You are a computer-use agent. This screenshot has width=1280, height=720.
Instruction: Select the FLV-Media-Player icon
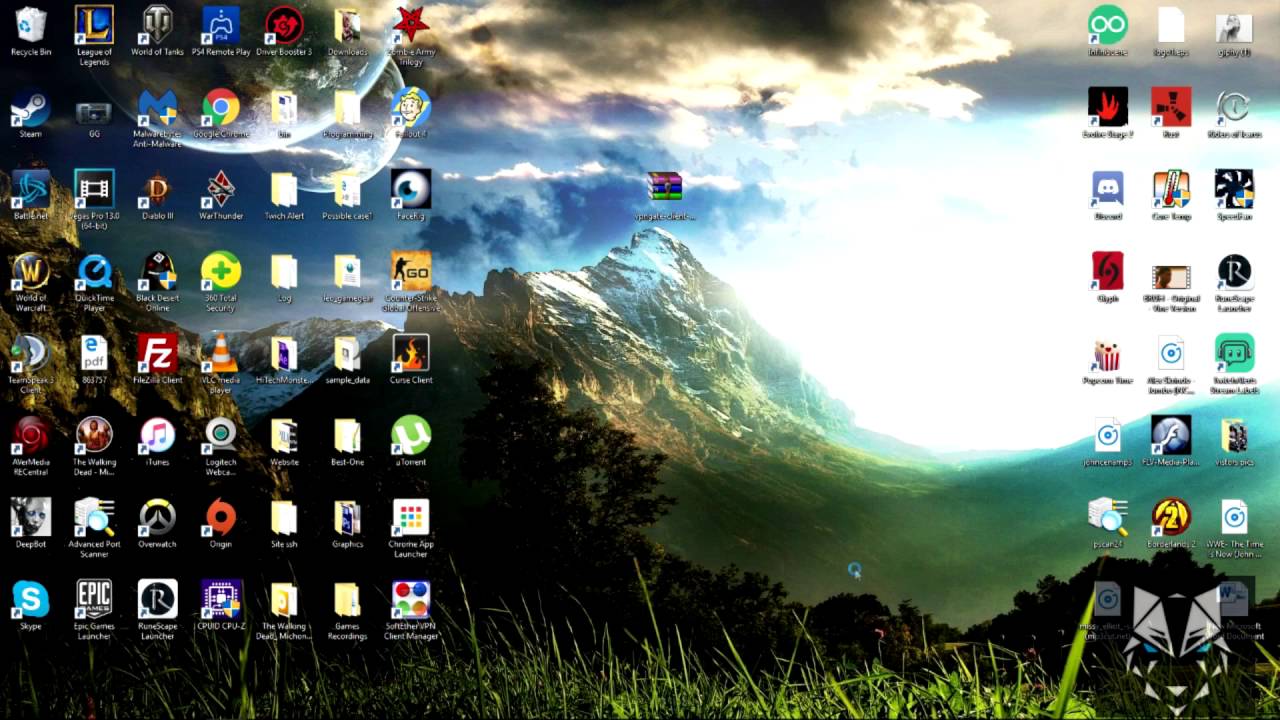pos(1171,435)
